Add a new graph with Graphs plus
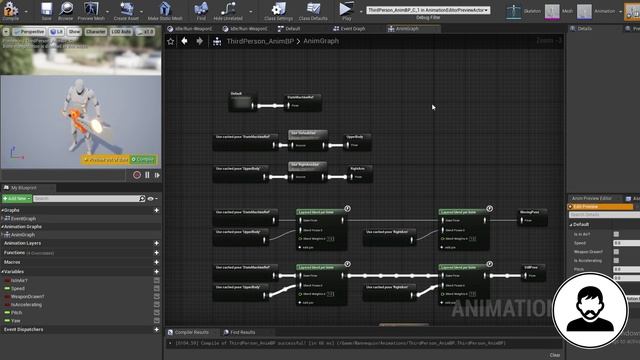Viewport: 640px width, 360px height. [156, 210]
